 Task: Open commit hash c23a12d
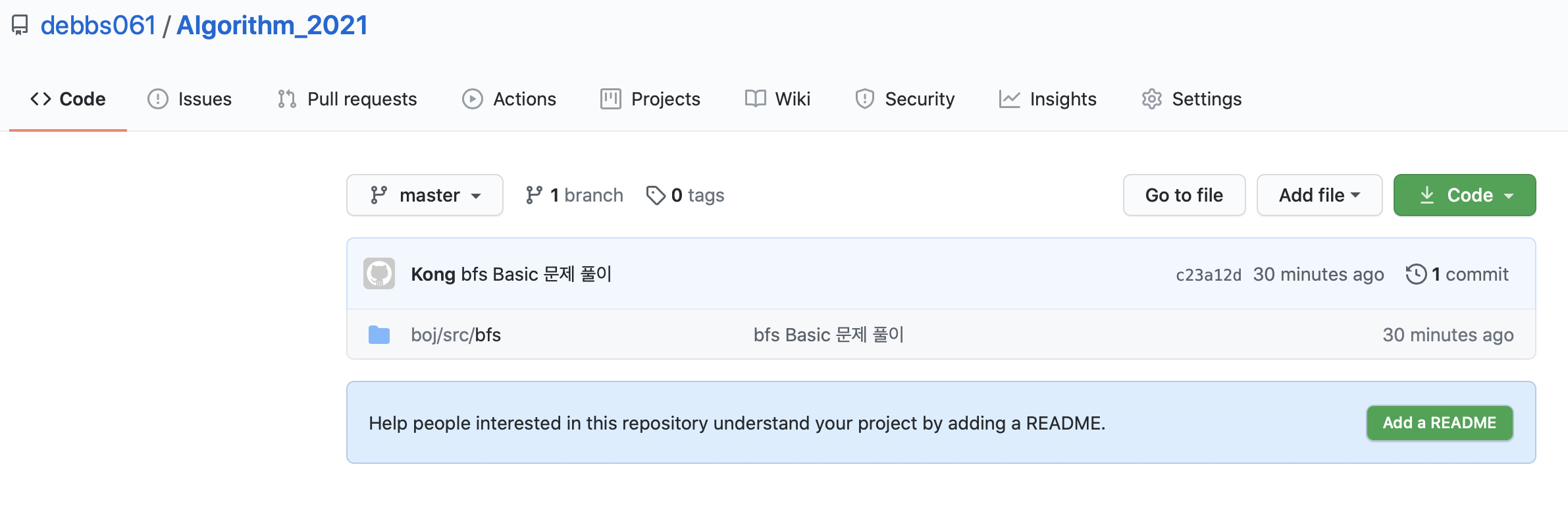coord(1209,275)
